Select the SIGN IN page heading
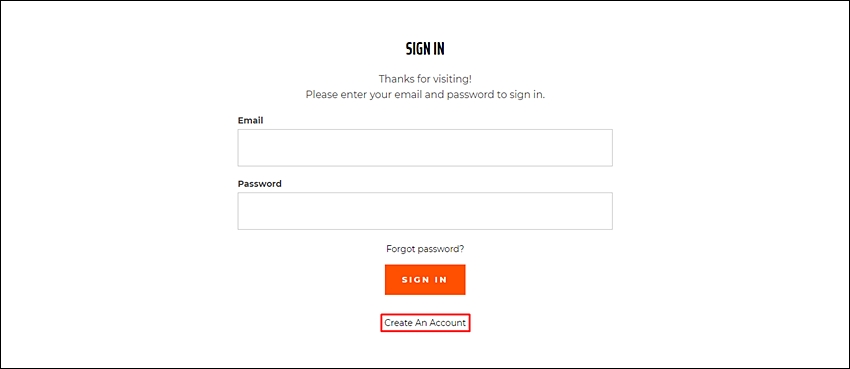Screen dimensions: 850x369 [x=425, y=49]
